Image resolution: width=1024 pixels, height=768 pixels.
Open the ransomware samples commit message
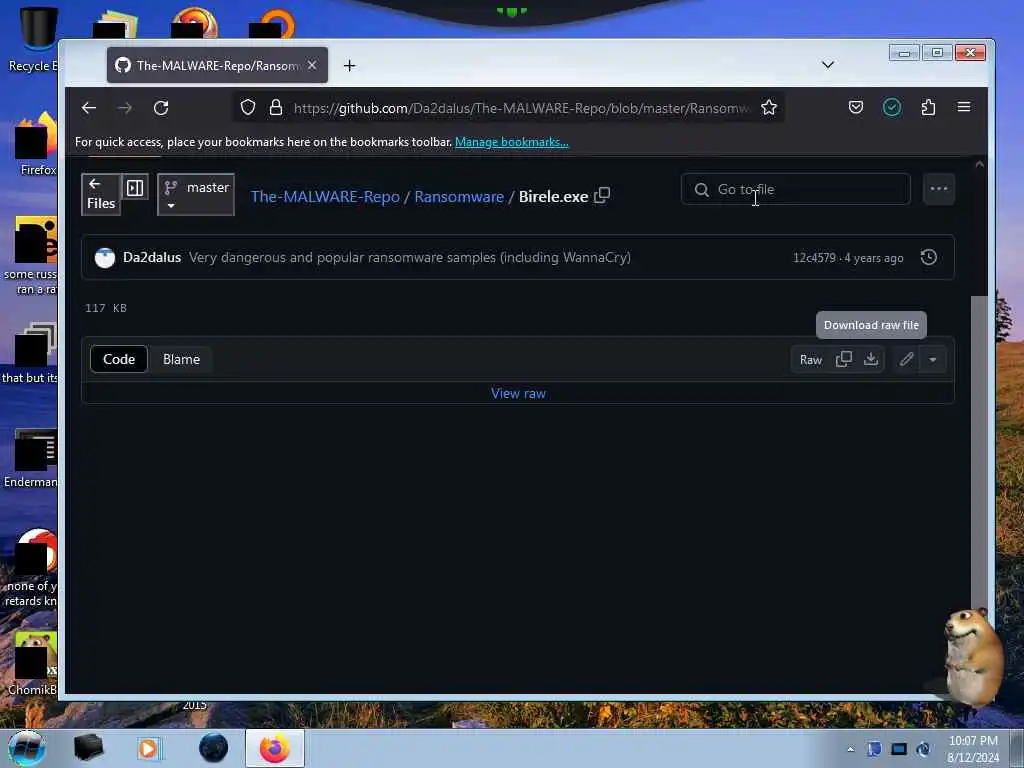point(409,257)
